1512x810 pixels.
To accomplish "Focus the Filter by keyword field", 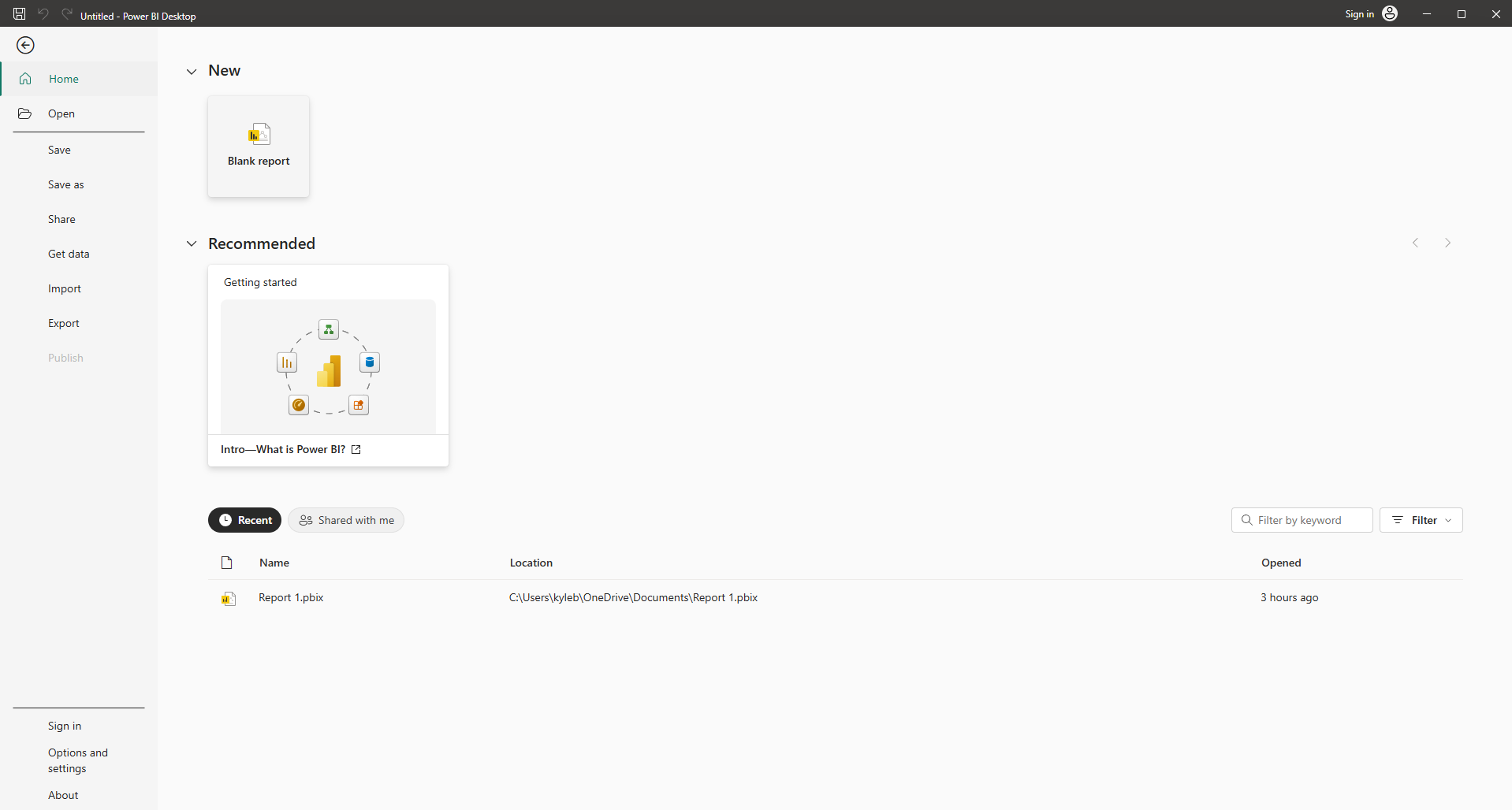I will point(1302,520).
